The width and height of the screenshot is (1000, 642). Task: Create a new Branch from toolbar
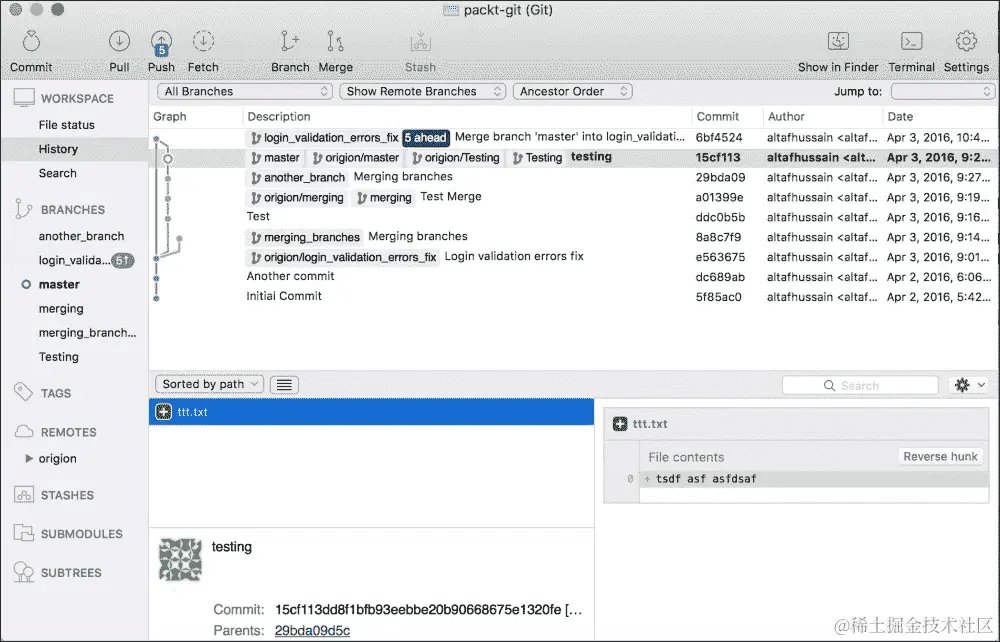pyautogui.click(x=290, y=42)
